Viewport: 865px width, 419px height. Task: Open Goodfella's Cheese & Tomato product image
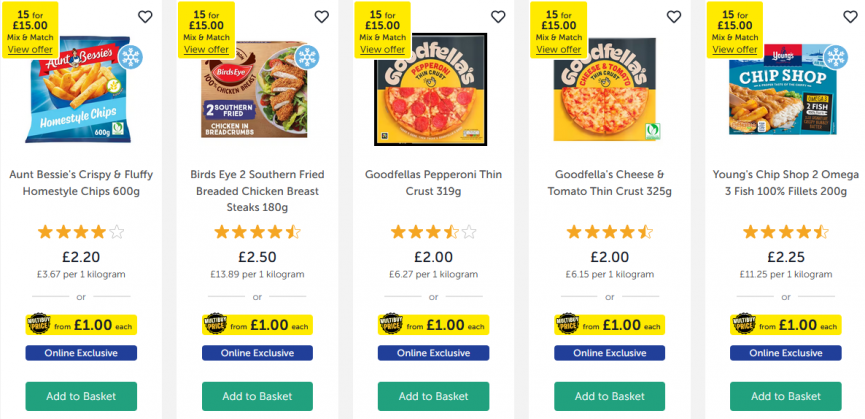tap(607, 89)
